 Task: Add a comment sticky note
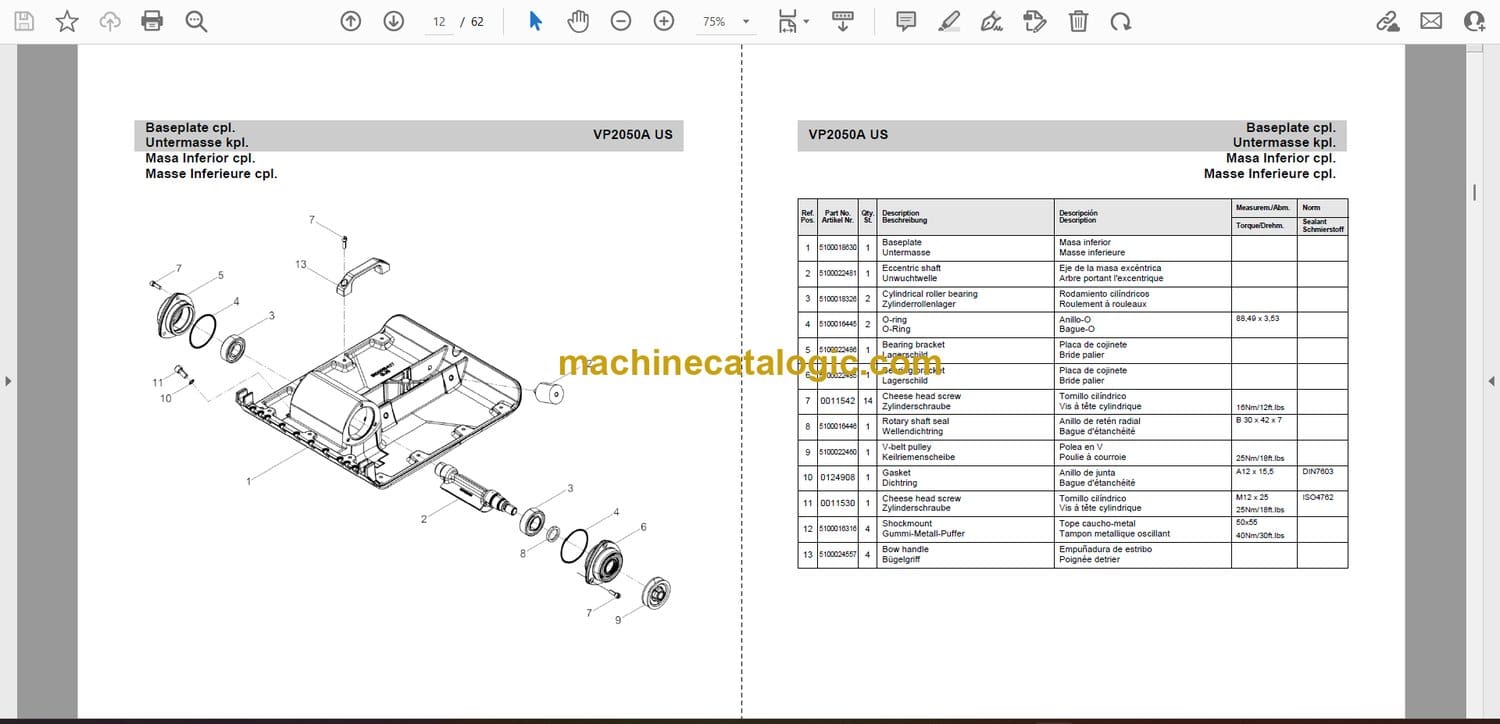[906, 21]
